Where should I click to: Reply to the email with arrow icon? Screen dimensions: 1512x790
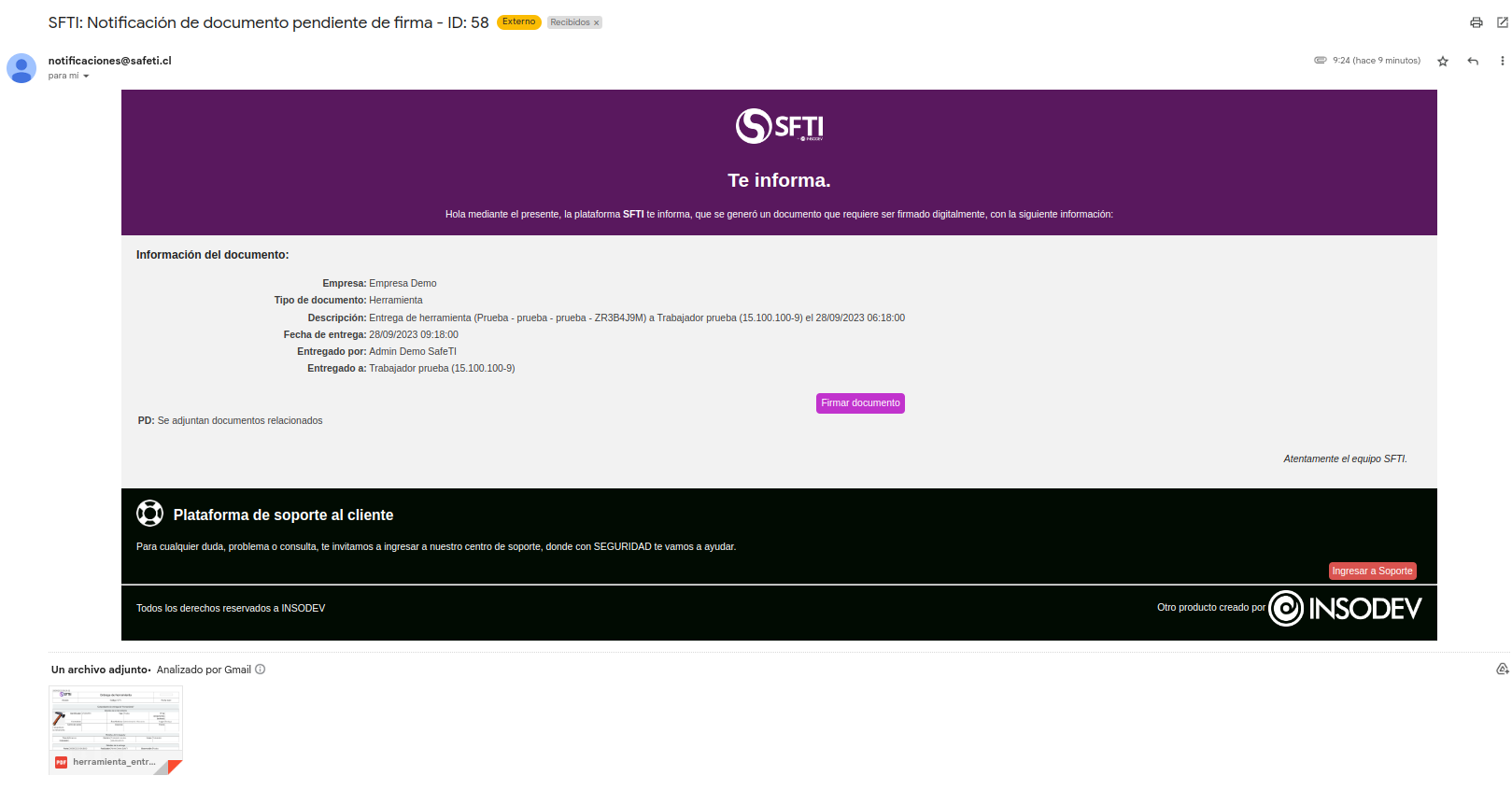(x=1473, y=61)
